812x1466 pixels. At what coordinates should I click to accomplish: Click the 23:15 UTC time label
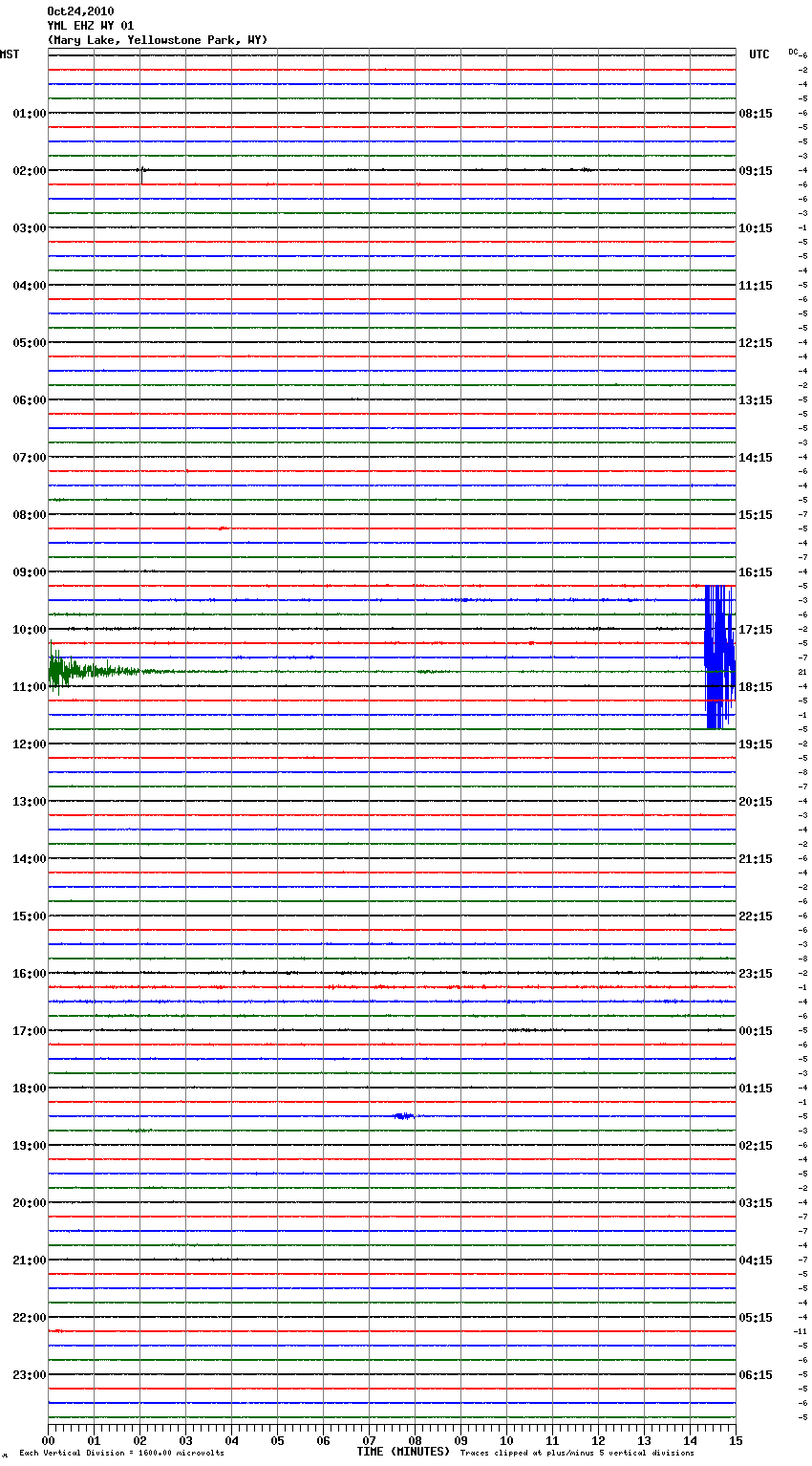point(756,974)
